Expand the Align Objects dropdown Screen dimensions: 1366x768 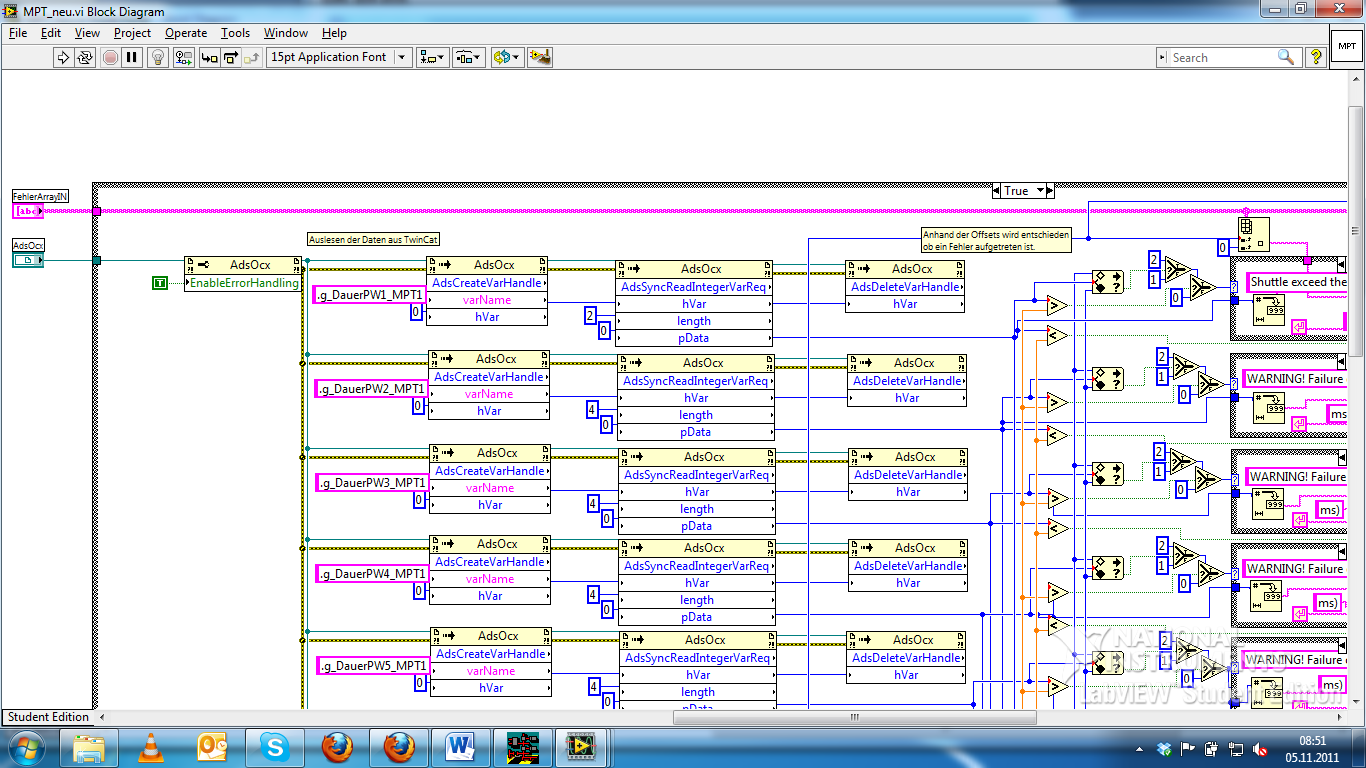pyautogui.click(x=433, y=57)
